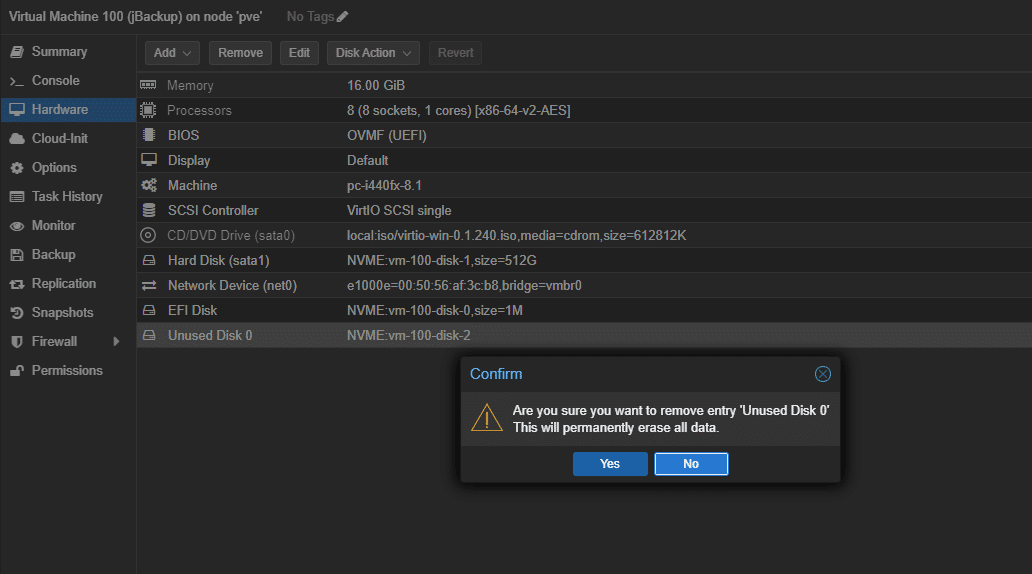1032x574 pixels.
Task: Expand the Firewall submenu arrow
Action: pyautogui.click(x=116, y=342)
